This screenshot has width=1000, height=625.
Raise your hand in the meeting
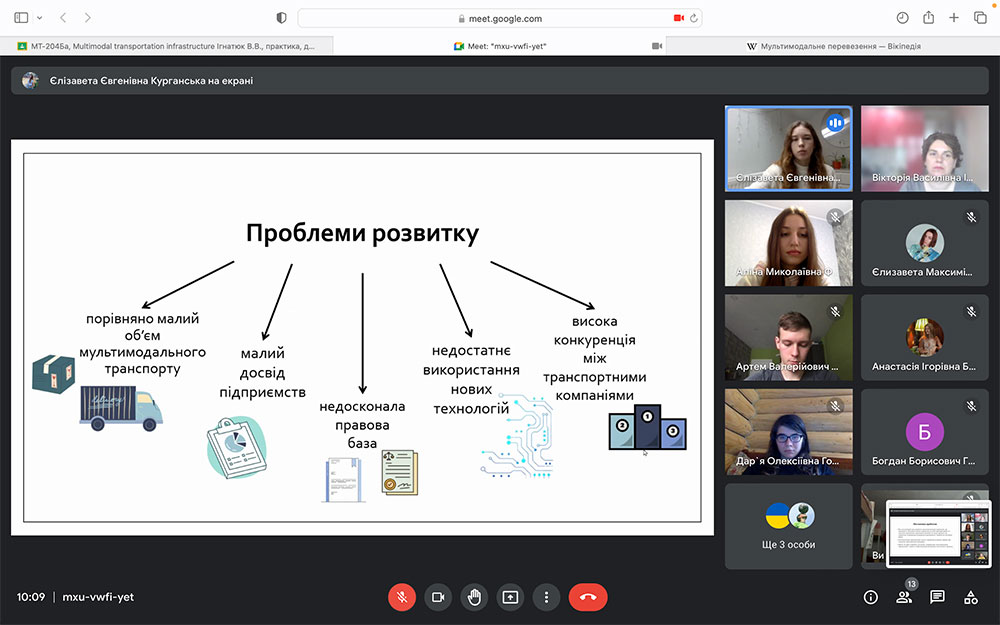tap(474, 597)
